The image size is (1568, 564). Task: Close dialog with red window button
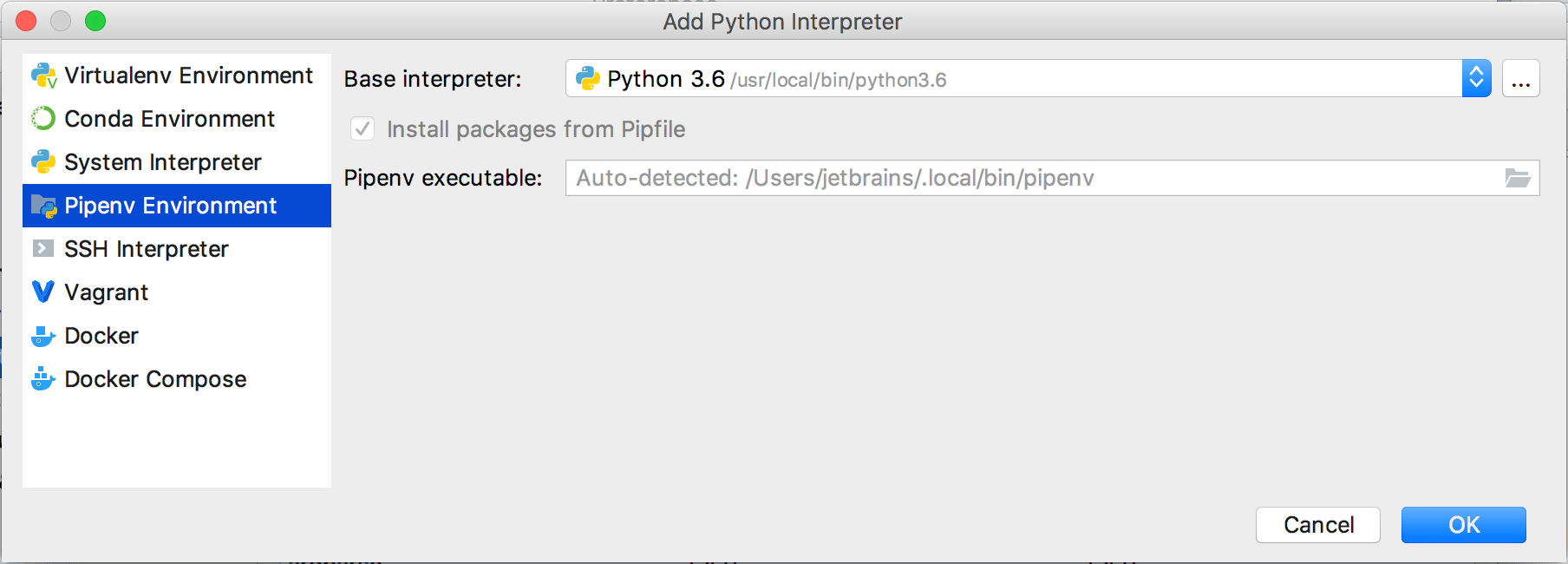click(26, 21)
